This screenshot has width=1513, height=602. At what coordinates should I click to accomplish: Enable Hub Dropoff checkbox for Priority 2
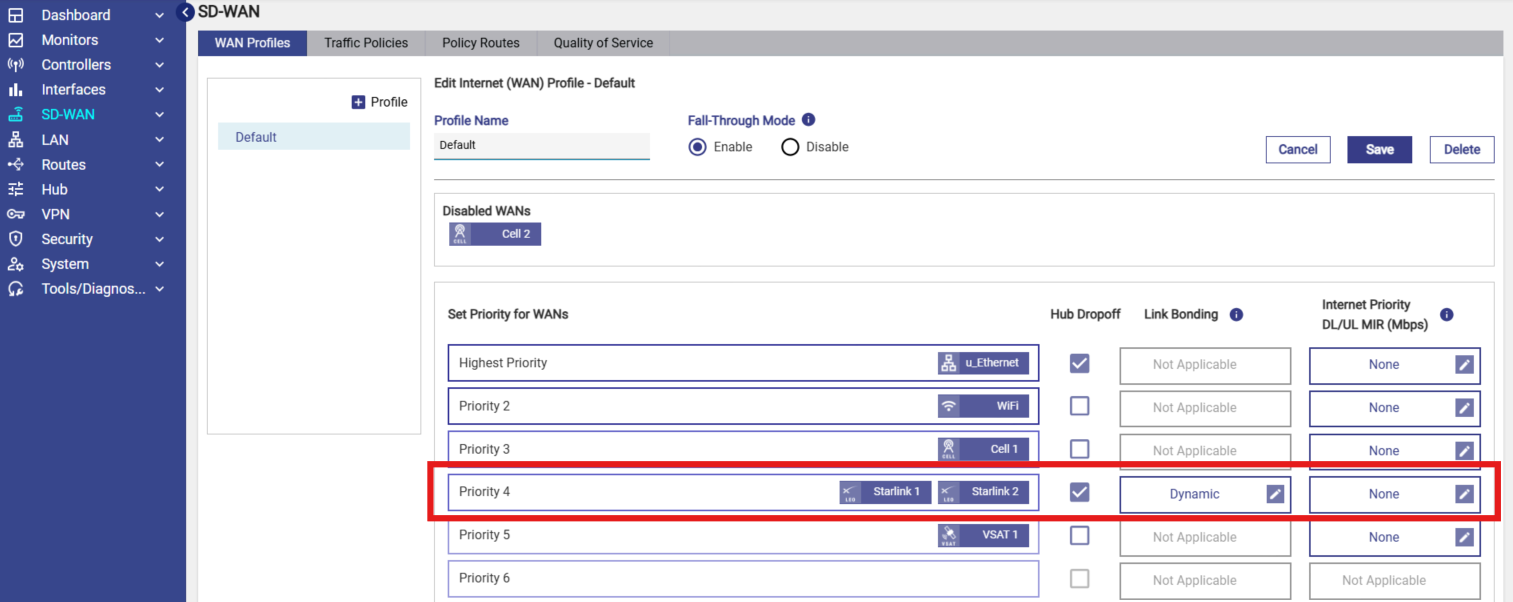pyautogui.click(x=1080, y=406)
